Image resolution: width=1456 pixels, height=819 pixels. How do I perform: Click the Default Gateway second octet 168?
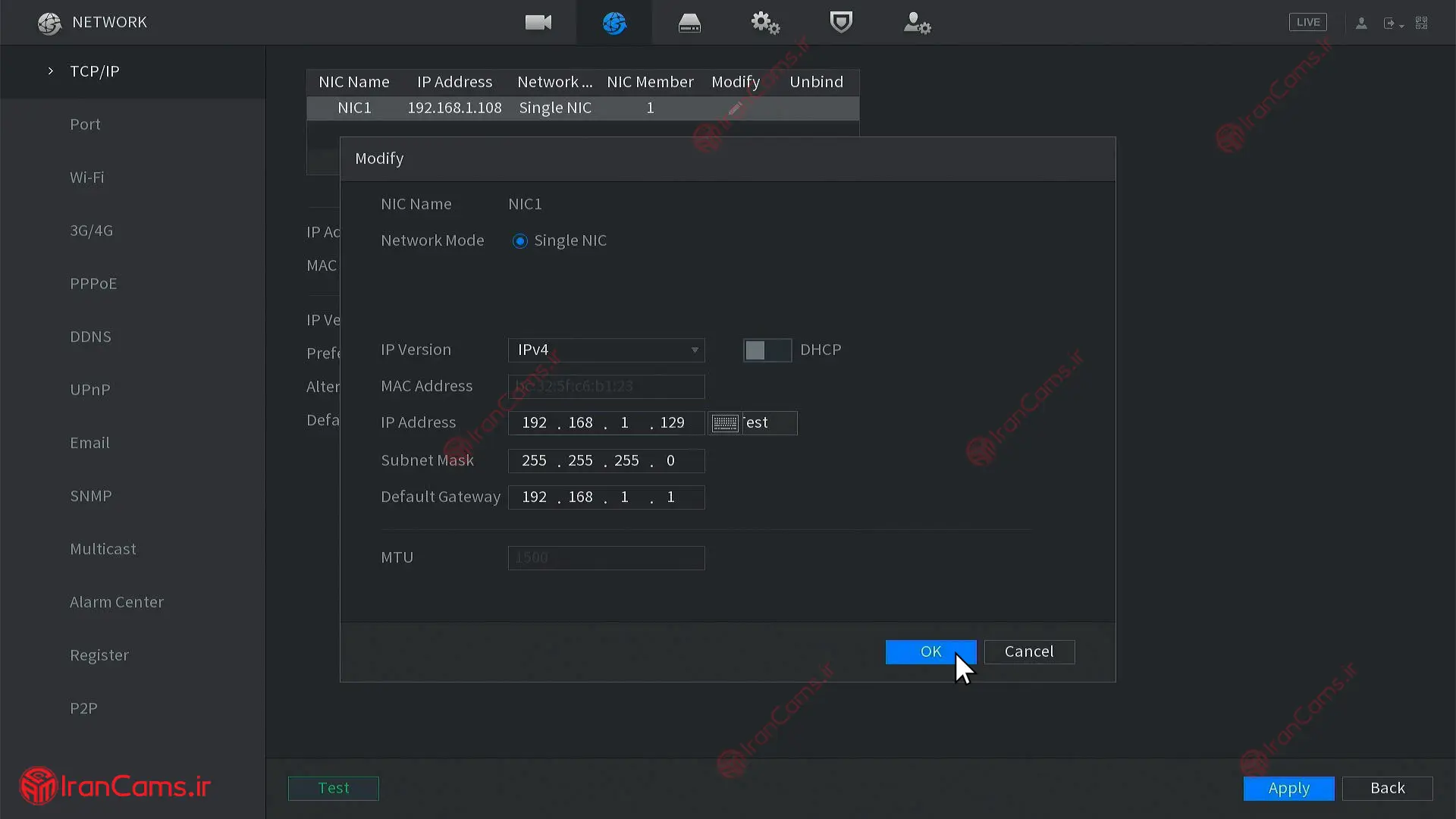coord(580,497)
